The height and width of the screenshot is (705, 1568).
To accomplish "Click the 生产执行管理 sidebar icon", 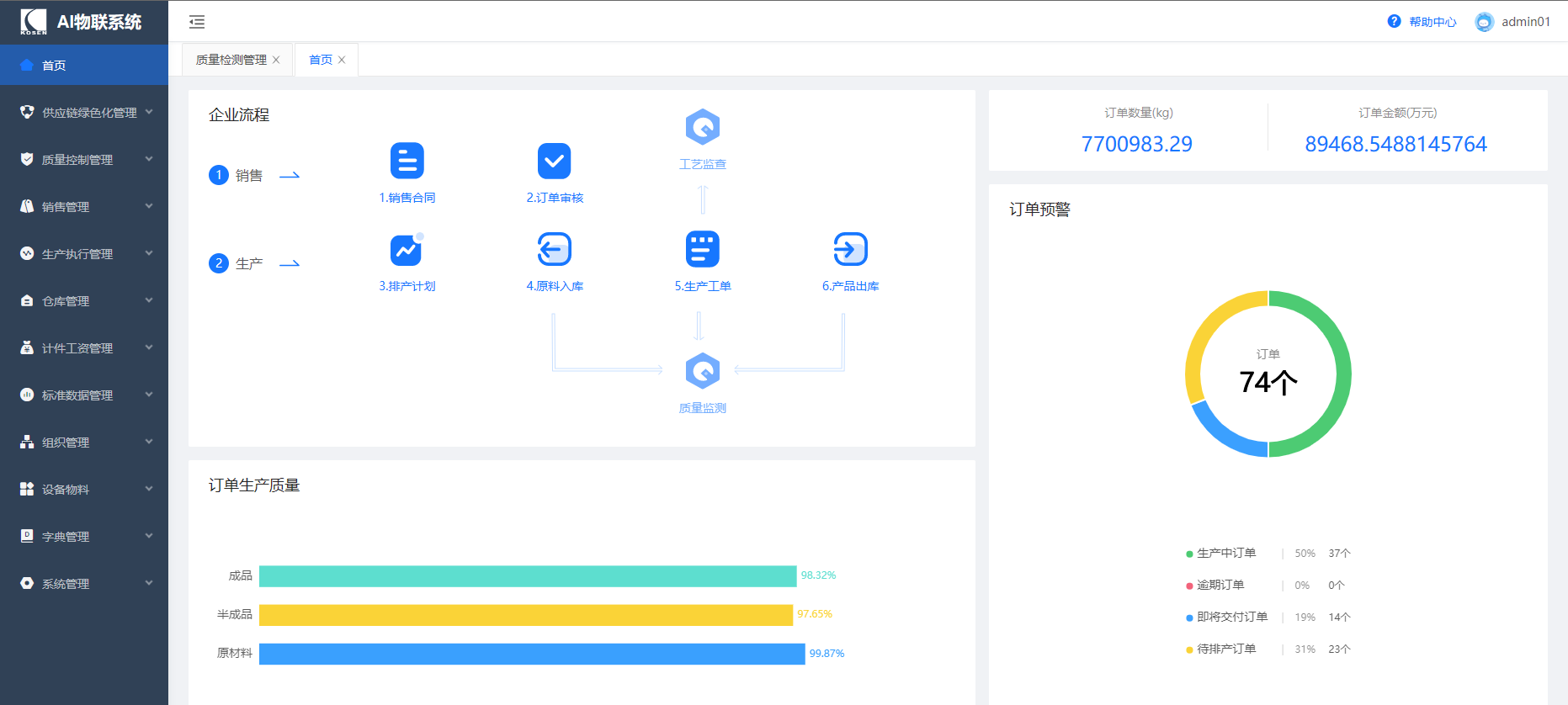I will tap(27, 253).
